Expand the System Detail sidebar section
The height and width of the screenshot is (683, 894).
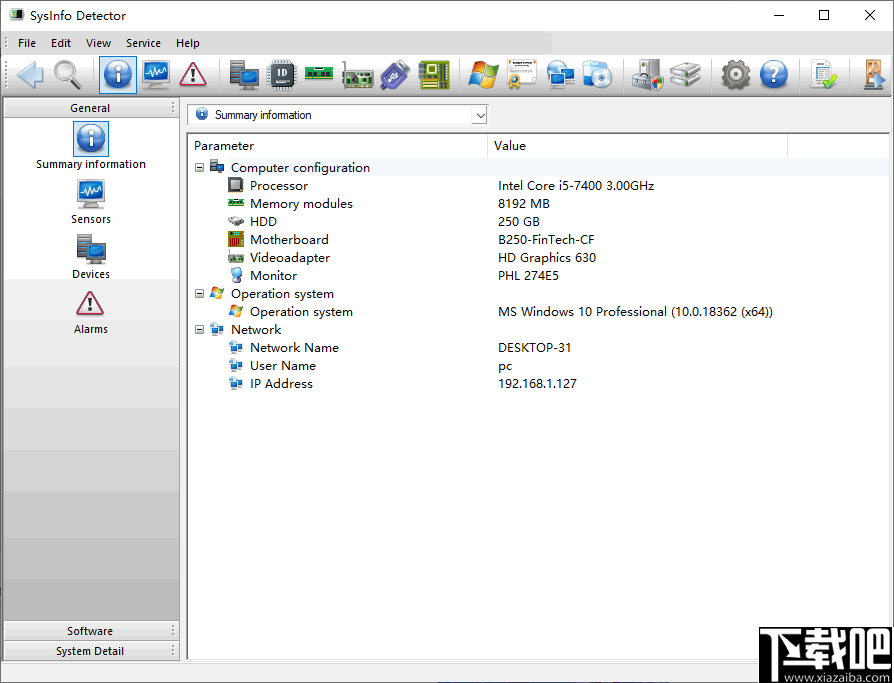(91, 651)
